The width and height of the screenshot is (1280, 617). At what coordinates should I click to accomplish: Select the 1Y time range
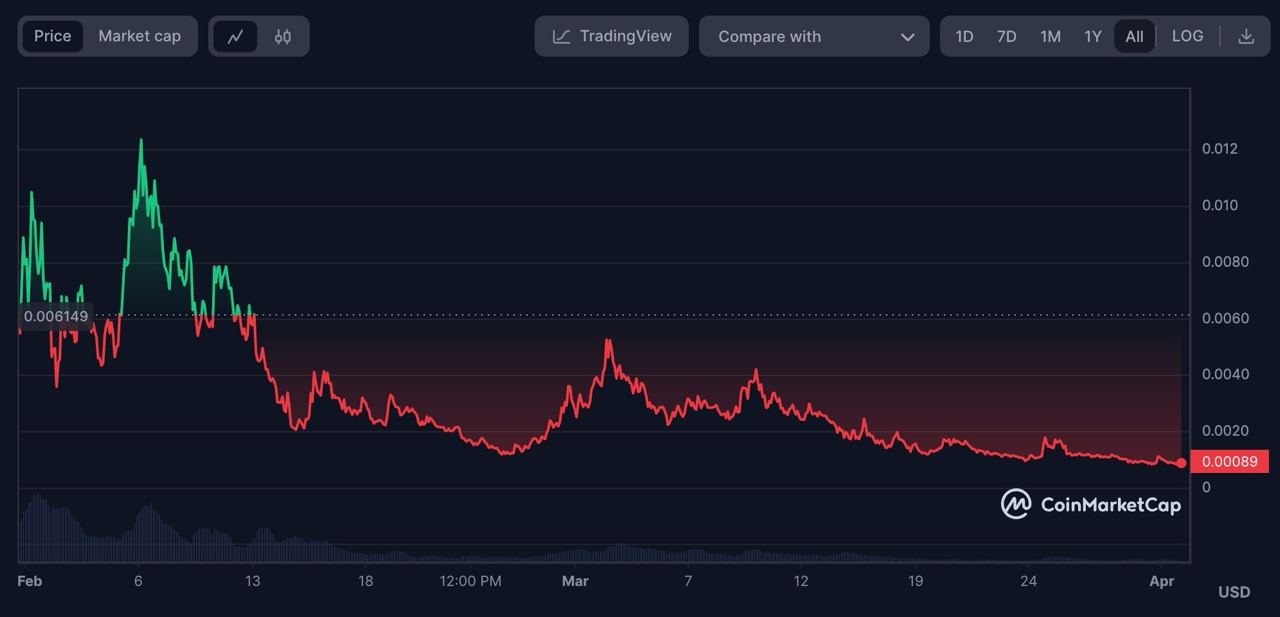(x=1093, y=37)
